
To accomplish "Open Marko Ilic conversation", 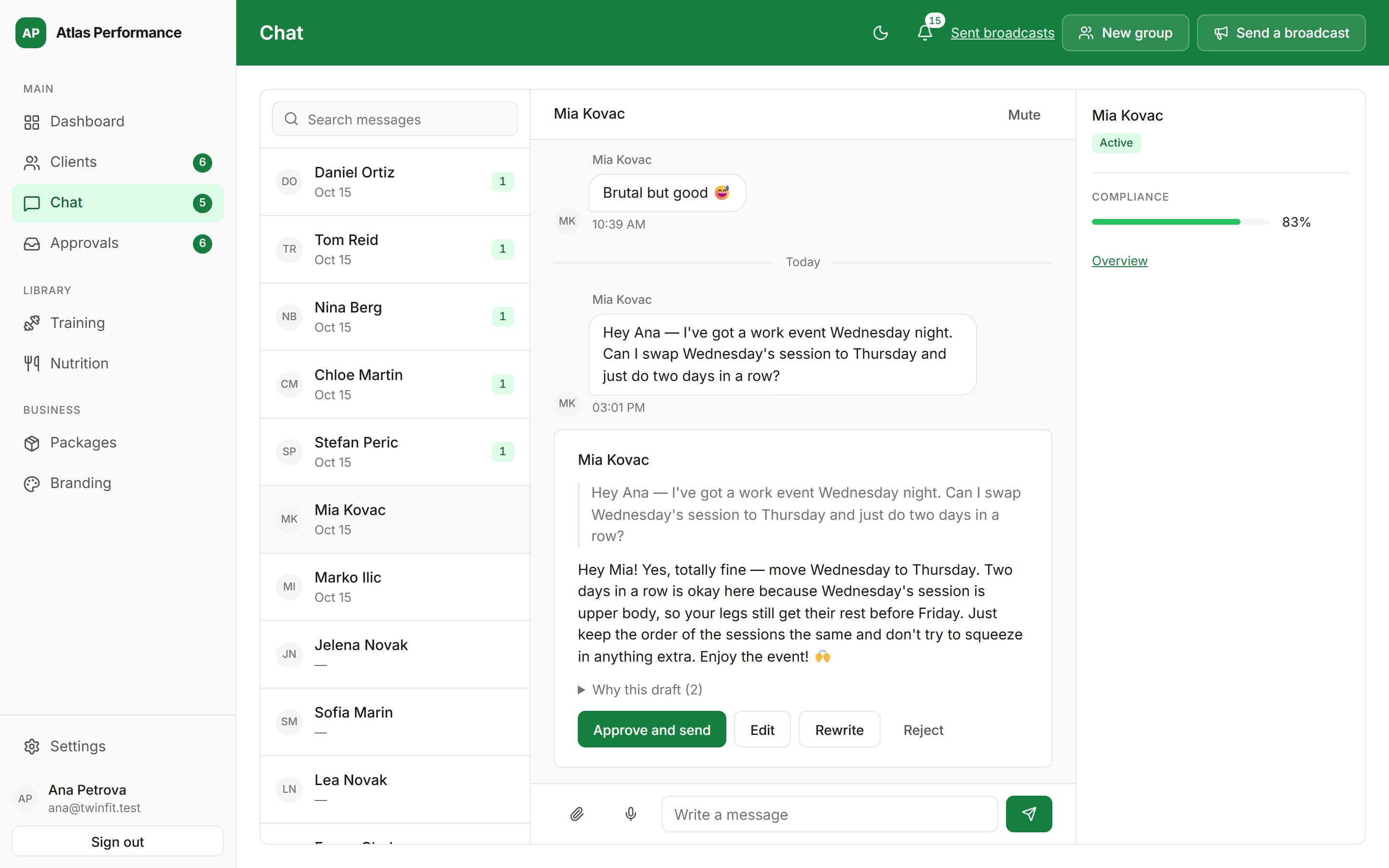I will coord(395,587).
